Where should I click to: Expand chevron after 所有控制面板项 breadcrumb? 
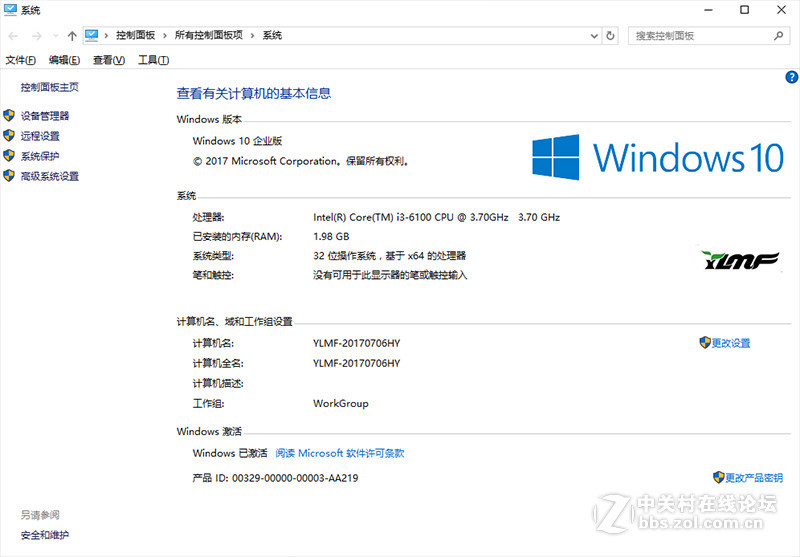pos(253,35)
